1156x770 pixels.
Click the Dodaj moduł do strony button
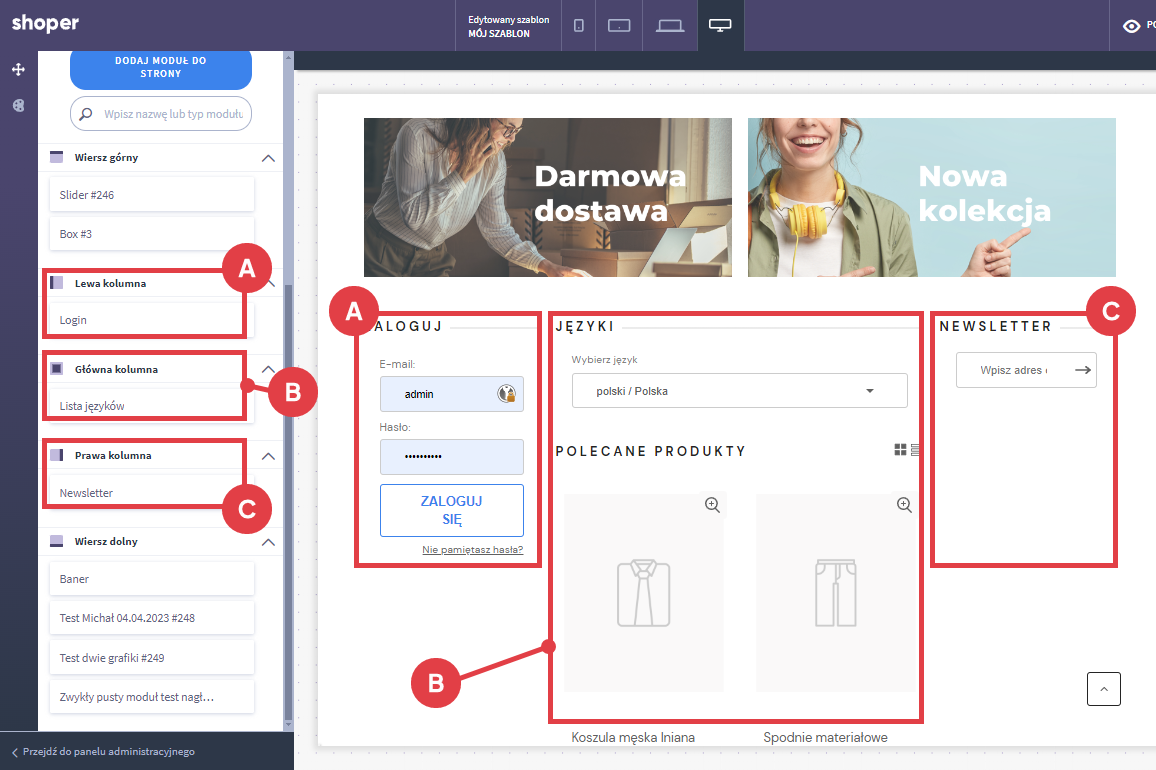(x=160, y=67)
